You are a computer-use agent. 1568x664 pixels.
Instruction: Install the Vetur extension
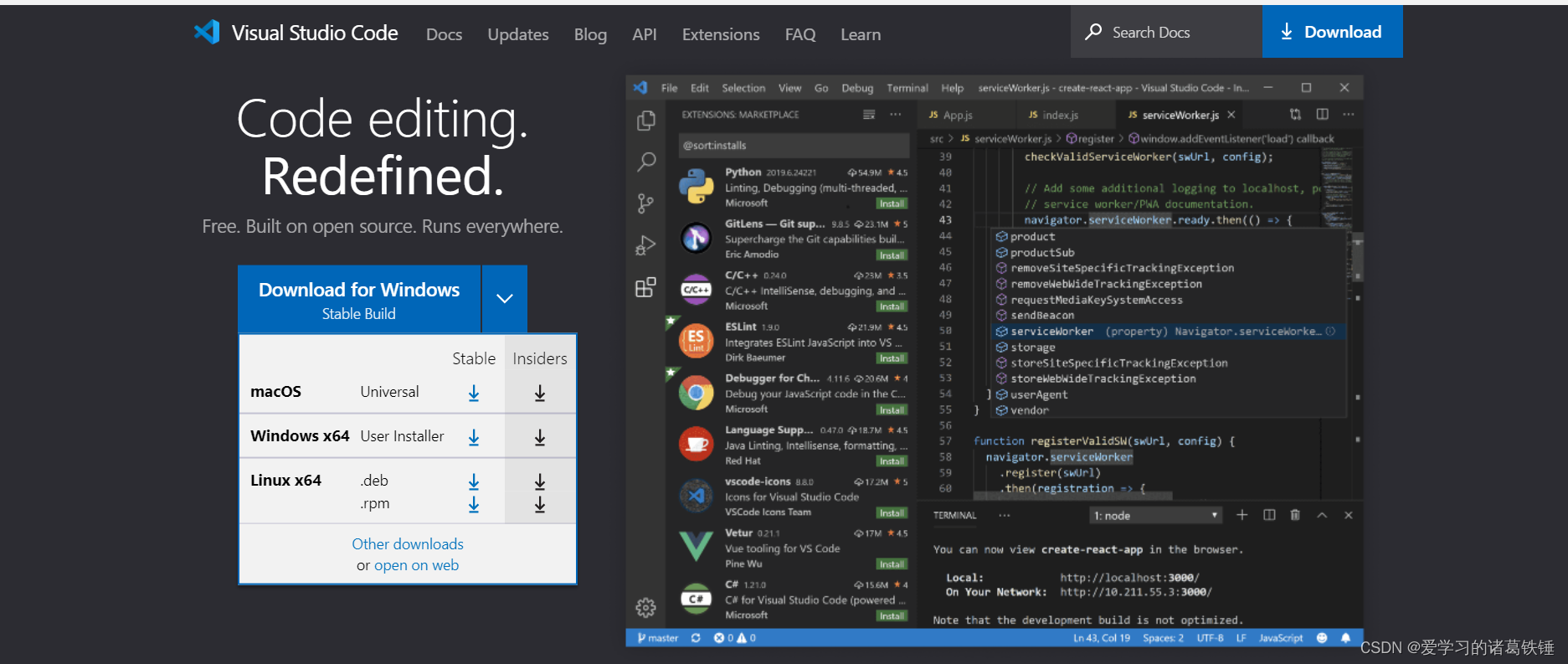point(892,564)
